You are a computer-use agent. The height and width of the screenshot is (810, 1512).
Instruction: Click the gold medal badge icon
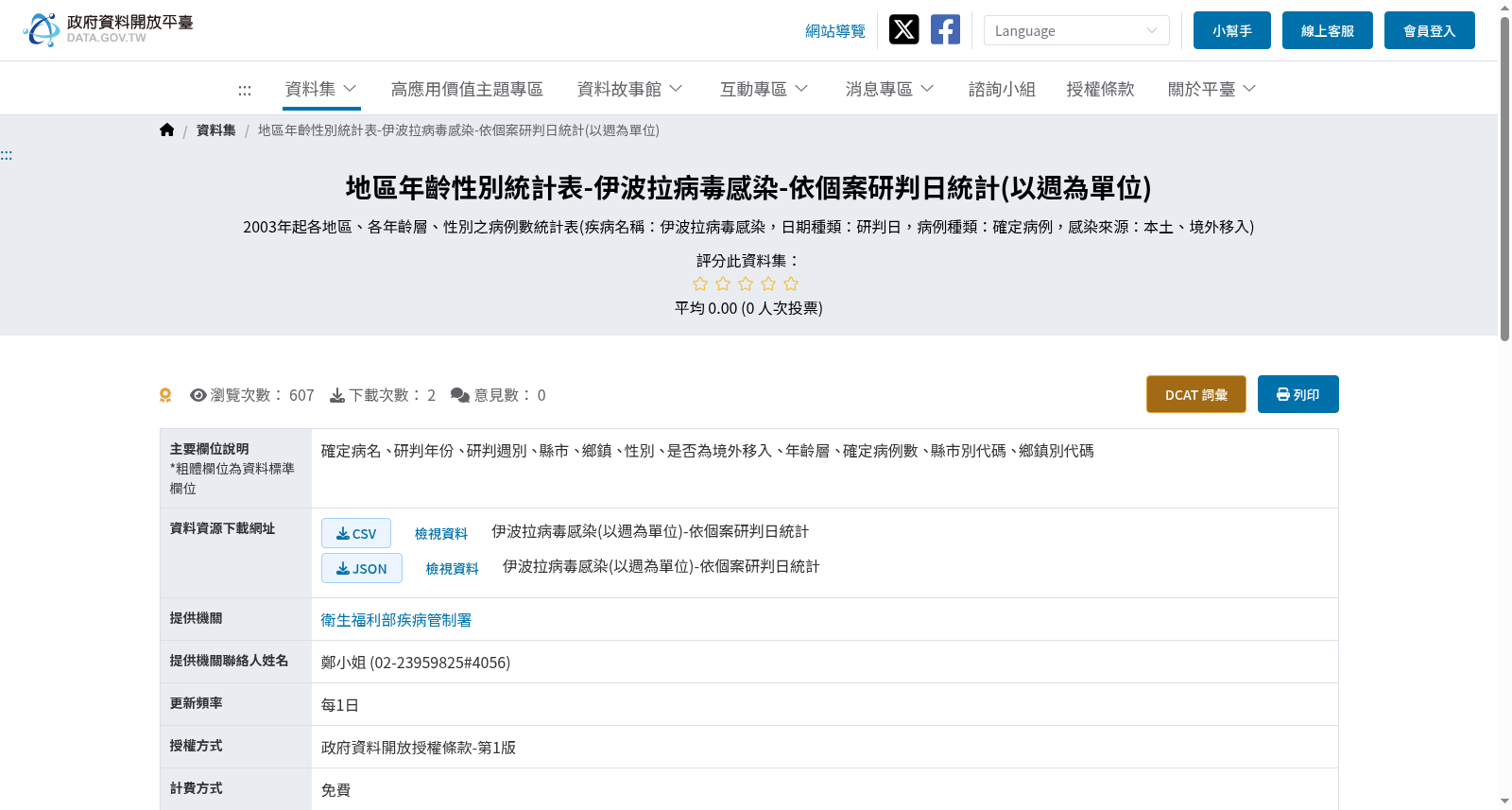[165, 395]
